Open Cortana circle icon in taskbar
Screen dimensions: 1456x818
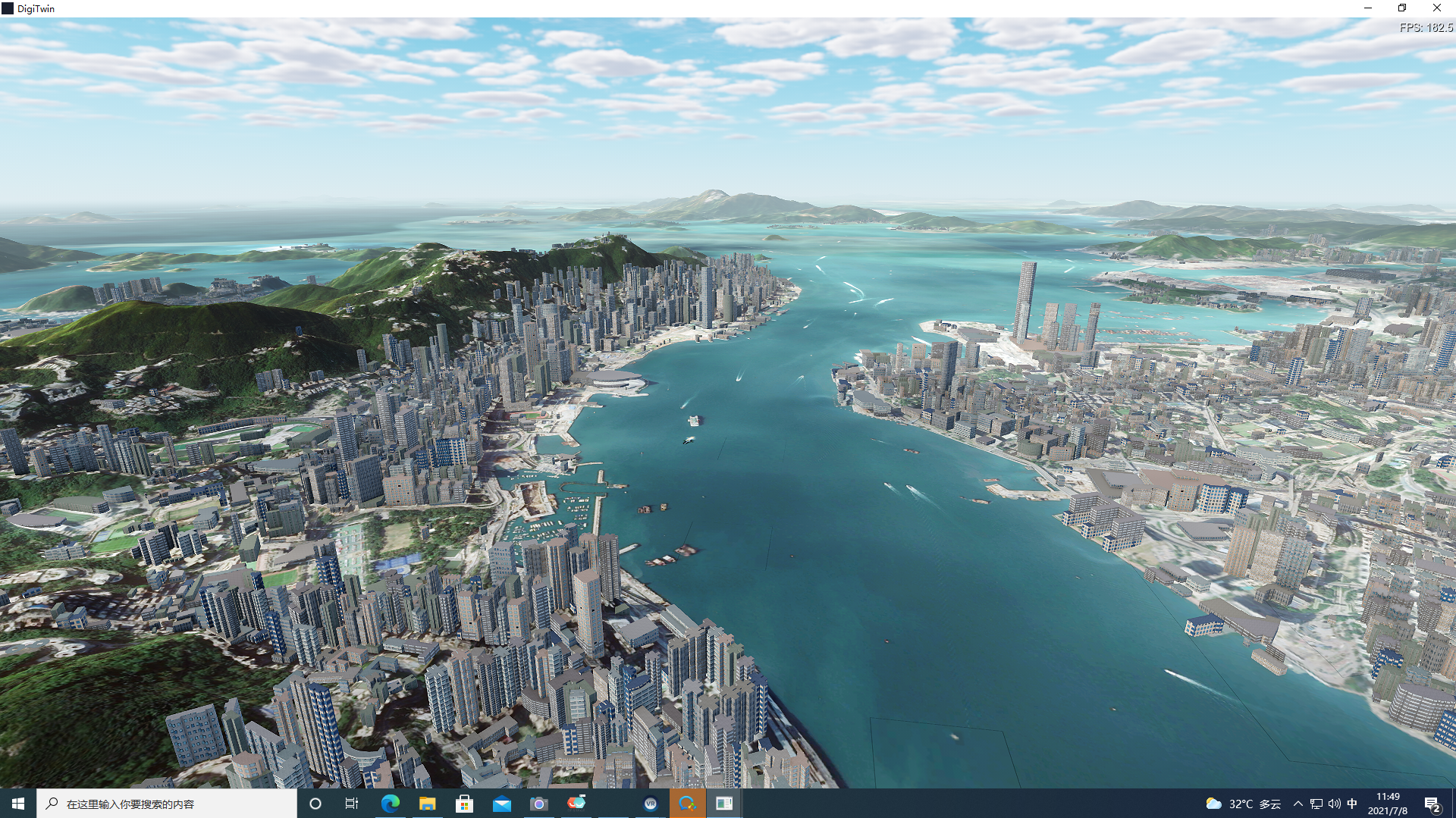(x=315, y=804)
